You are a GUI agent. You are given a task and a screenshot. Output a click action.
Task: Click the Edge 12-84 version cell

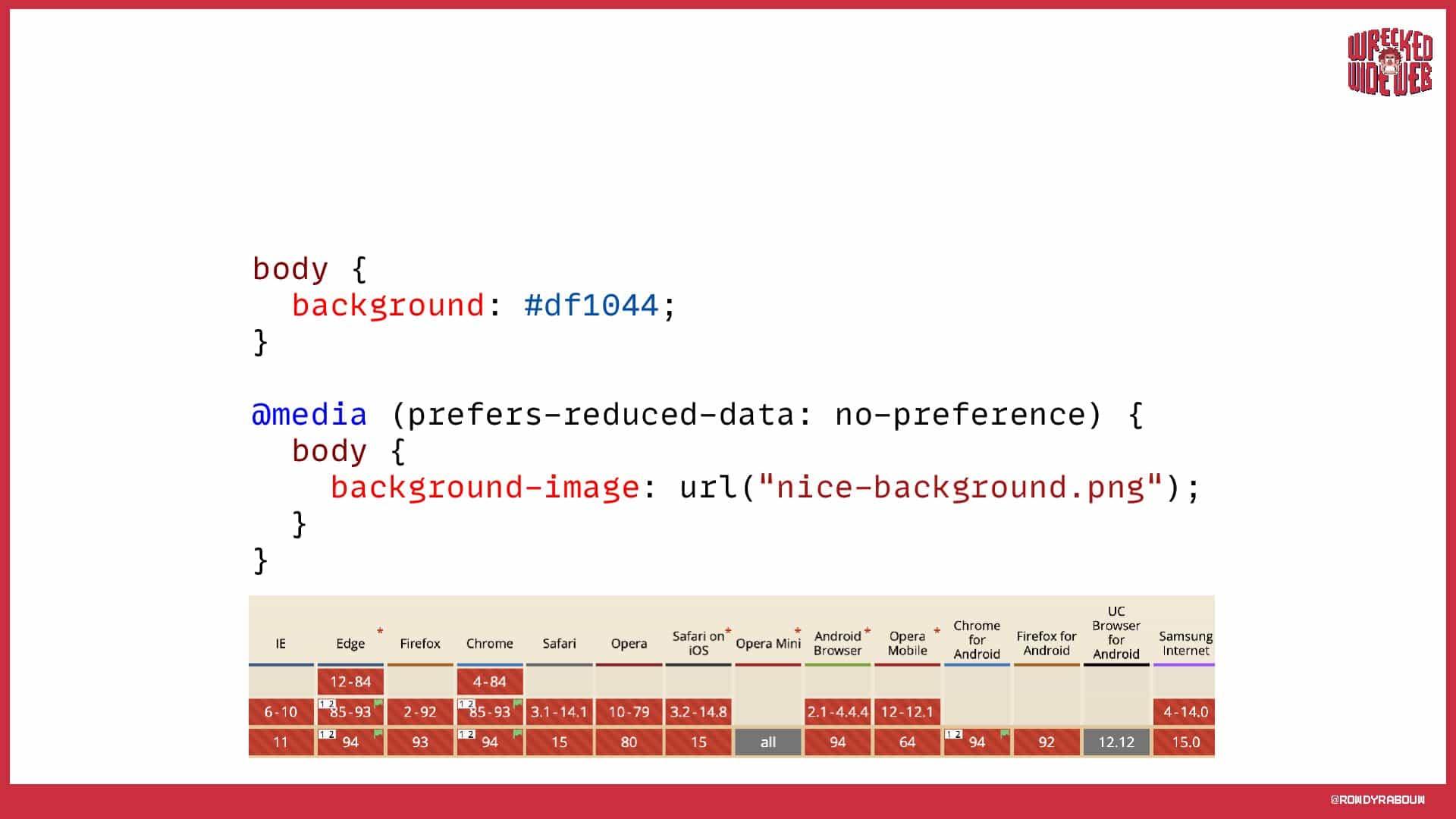pos(350,681)
